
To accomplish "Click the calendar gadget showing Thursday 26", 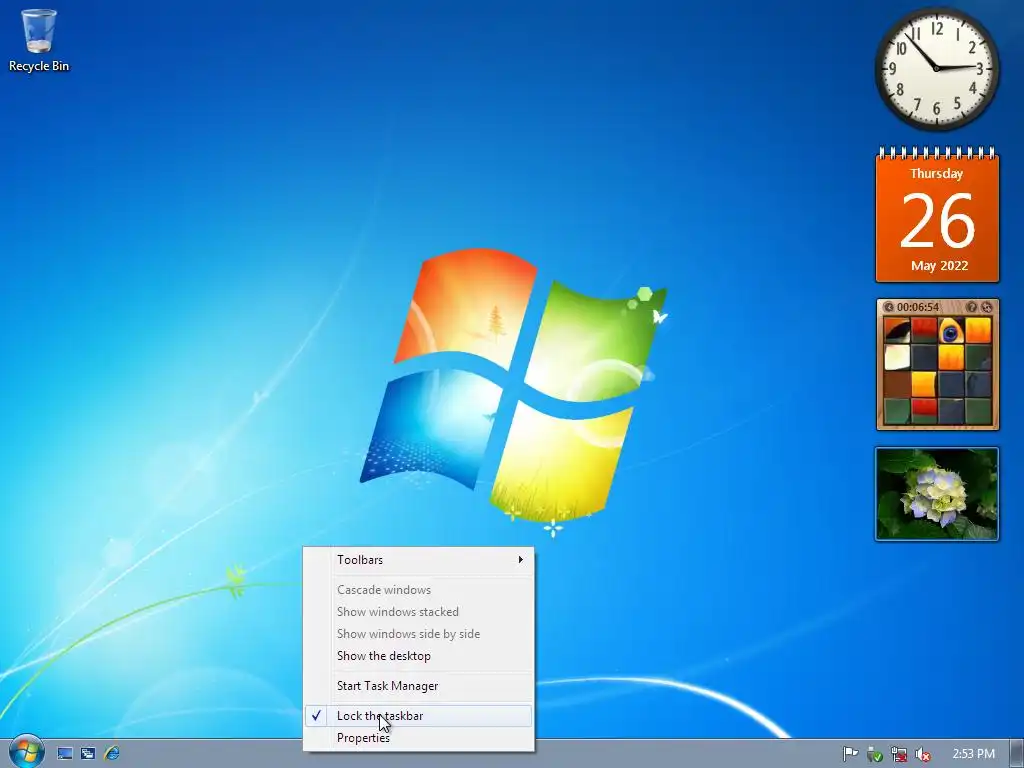I will [937, 215].
